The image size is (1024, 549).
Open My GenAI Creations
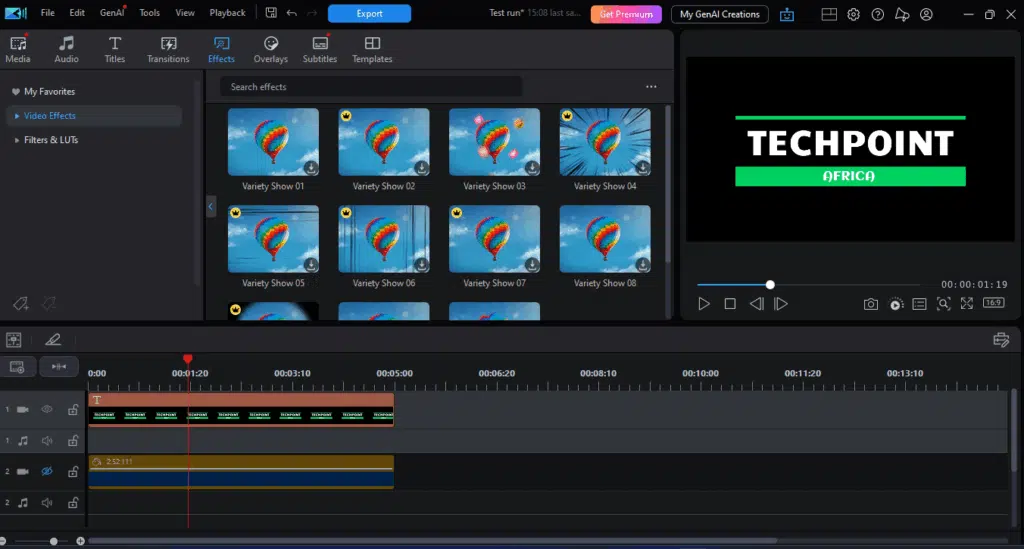720,14
